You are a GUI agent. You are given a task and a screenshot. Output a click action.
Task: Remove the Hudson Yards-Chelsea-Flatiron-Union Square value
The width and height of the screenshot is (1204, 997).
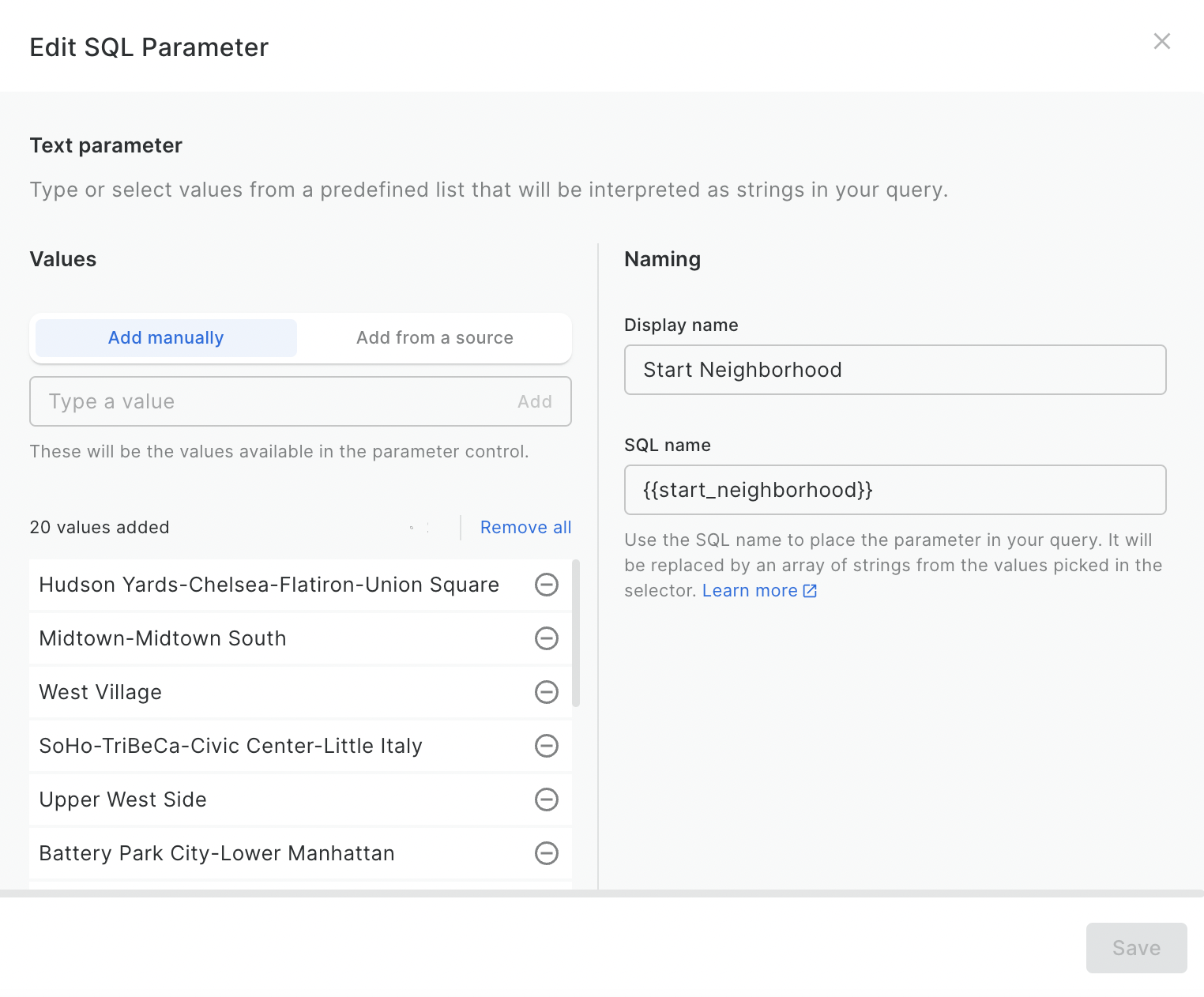(547, 585)
